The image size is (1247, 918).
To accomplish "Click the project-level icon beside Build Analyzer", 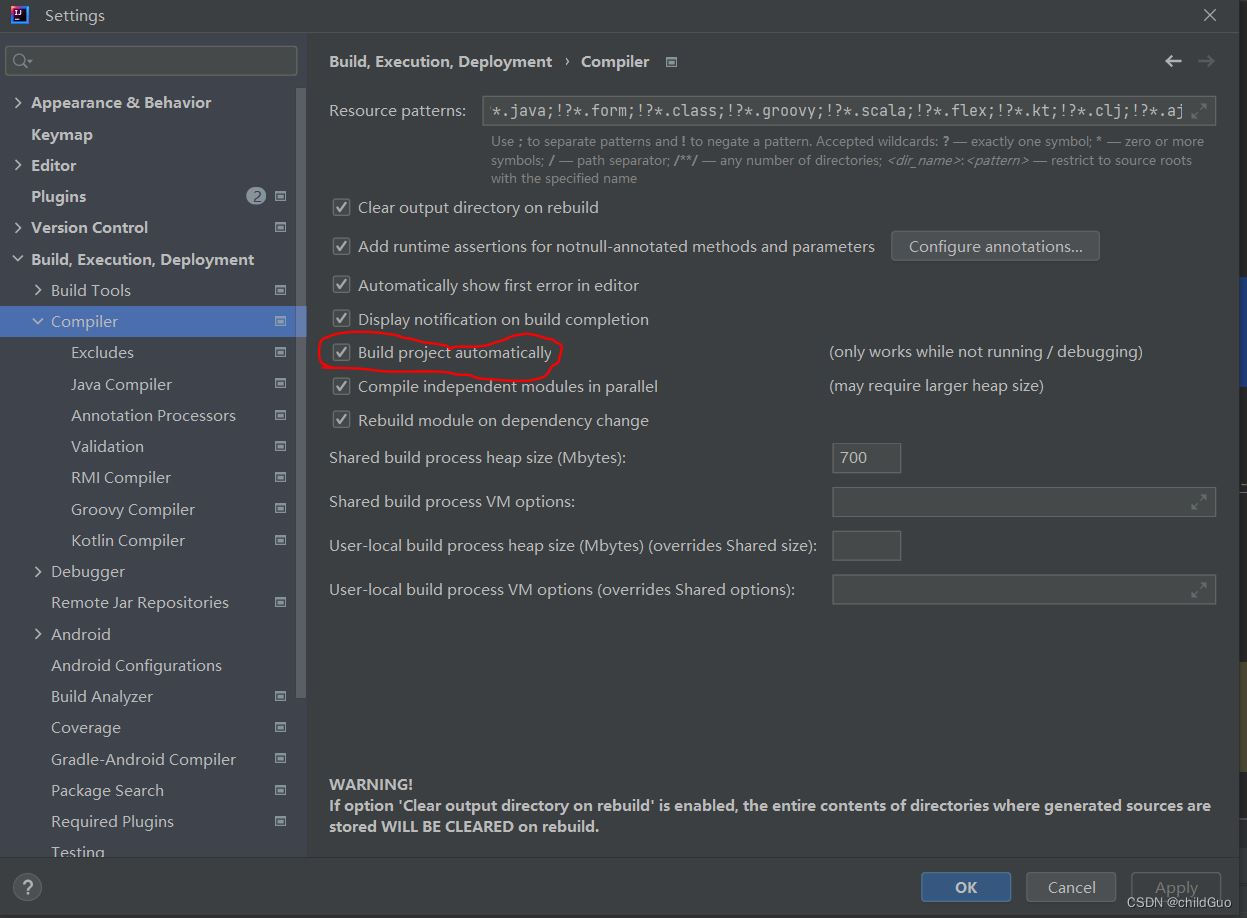I will [x=280, y=696].
